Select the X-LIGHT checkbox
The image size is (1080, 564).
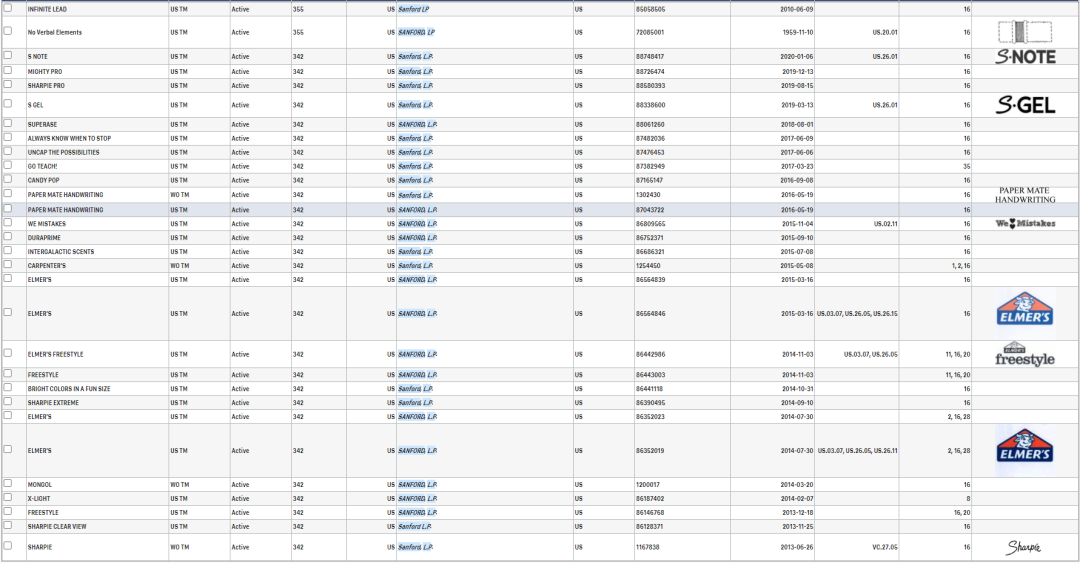pos(8,497)
